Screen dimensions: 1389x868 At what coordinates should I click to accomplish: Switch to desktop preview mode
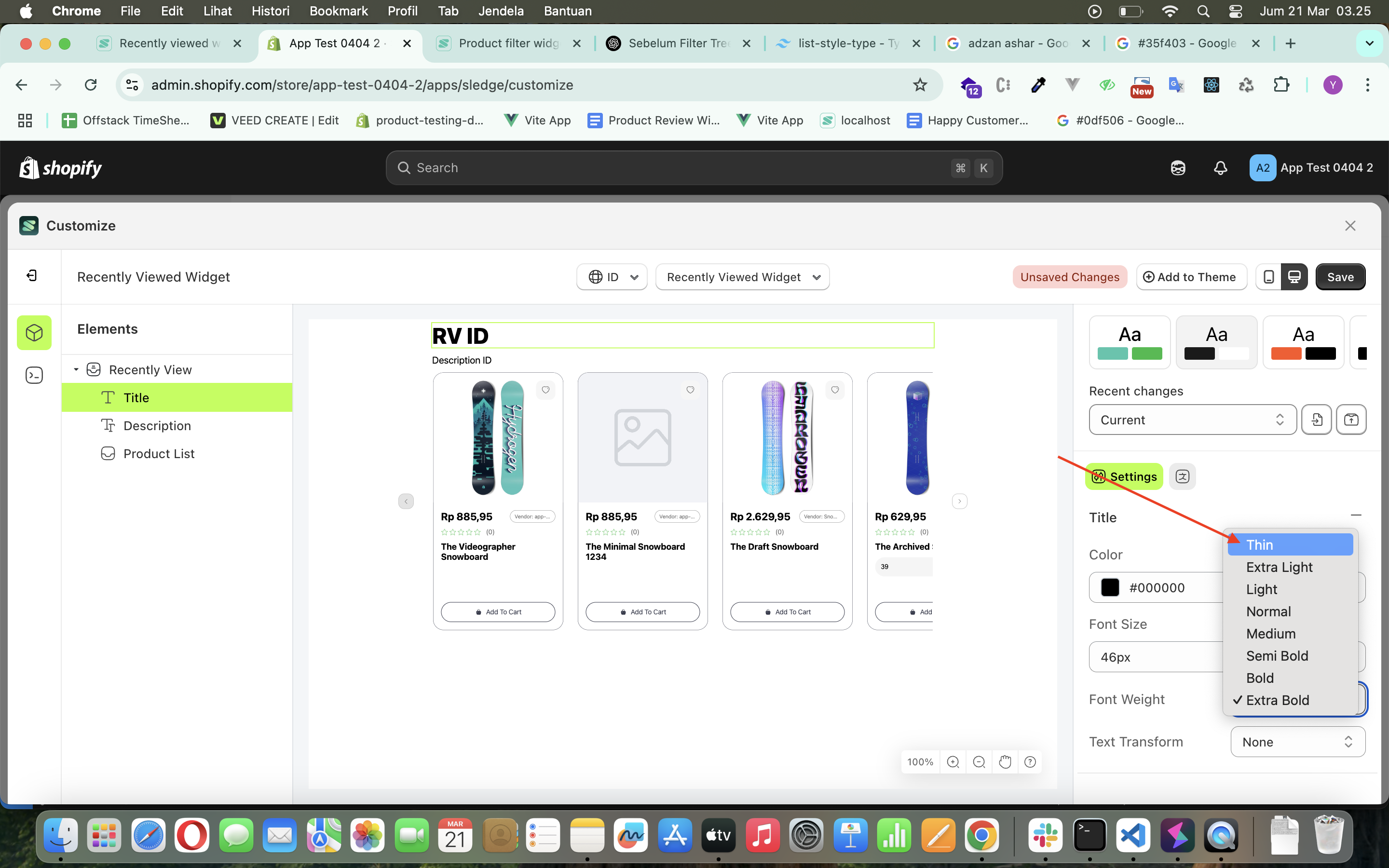pyautogui.click(x=1294, y=277)
